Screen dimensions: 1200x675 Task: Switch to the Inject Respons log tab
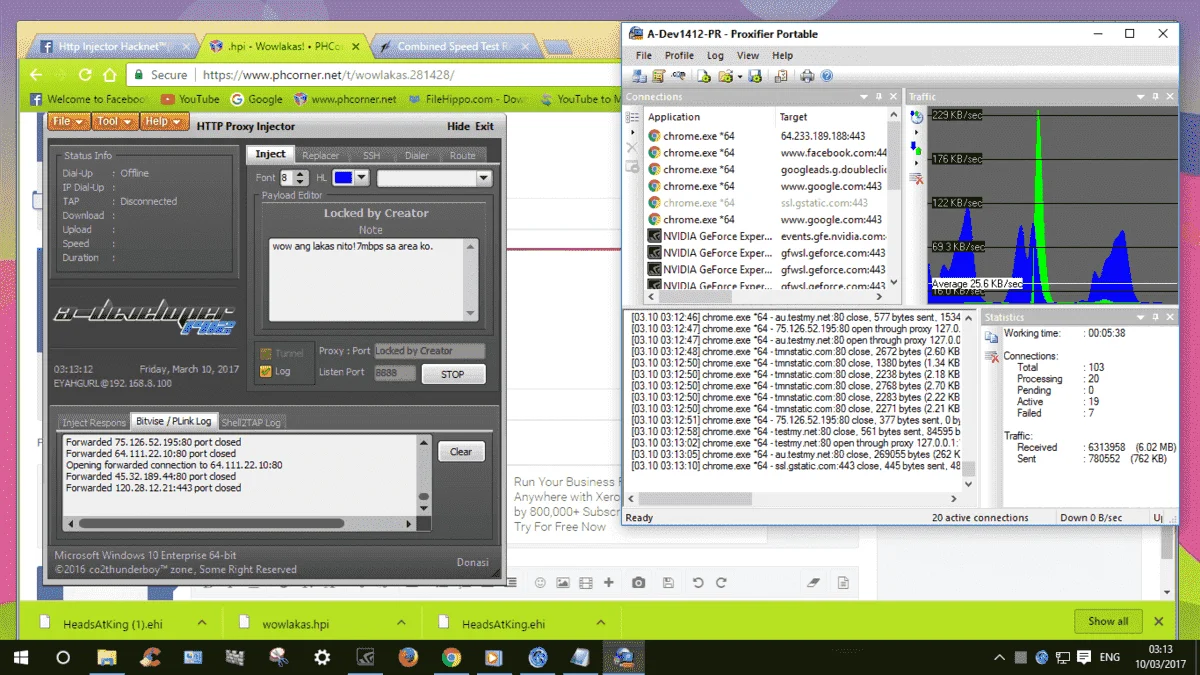coord(94,422)
